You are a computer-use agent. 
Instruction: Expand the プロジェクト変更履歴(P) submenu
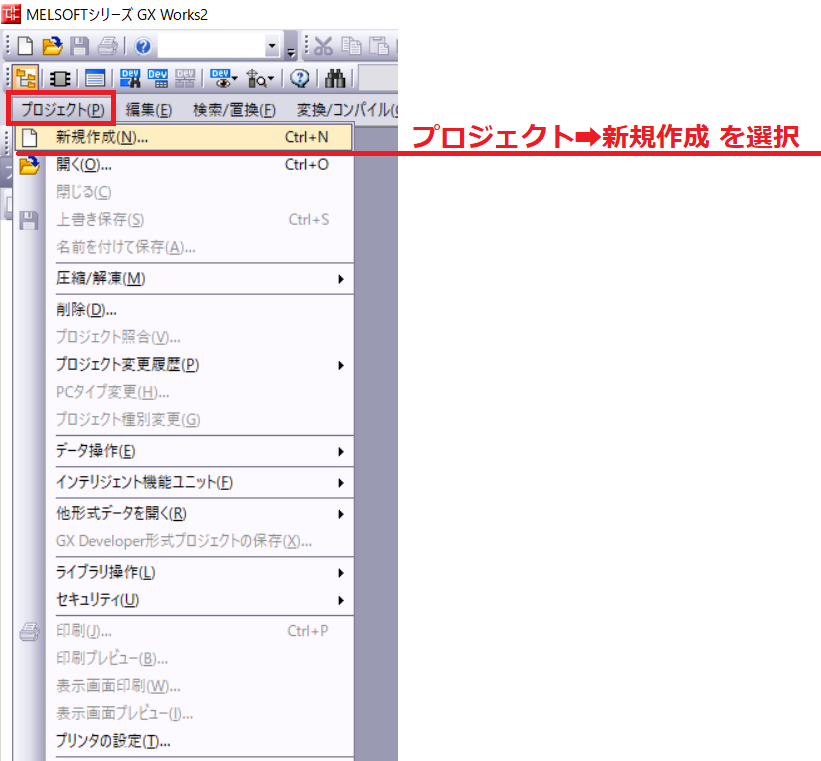(x=184, y=365)
